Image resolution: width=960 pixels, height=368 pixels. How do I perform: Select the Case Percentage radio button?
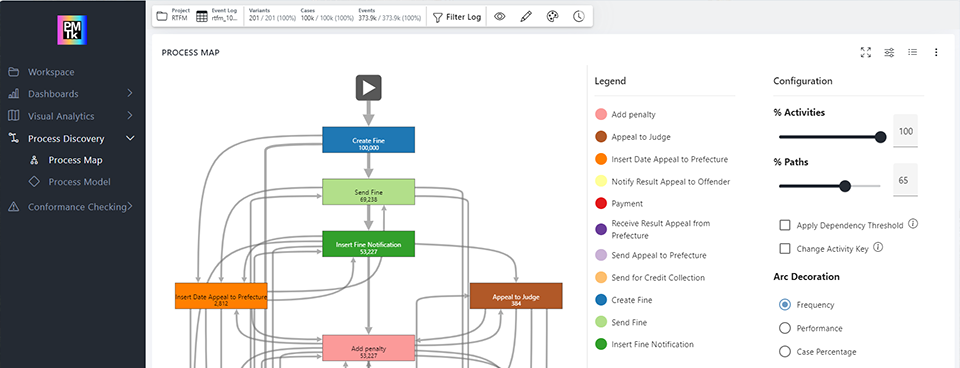[784, 351]
